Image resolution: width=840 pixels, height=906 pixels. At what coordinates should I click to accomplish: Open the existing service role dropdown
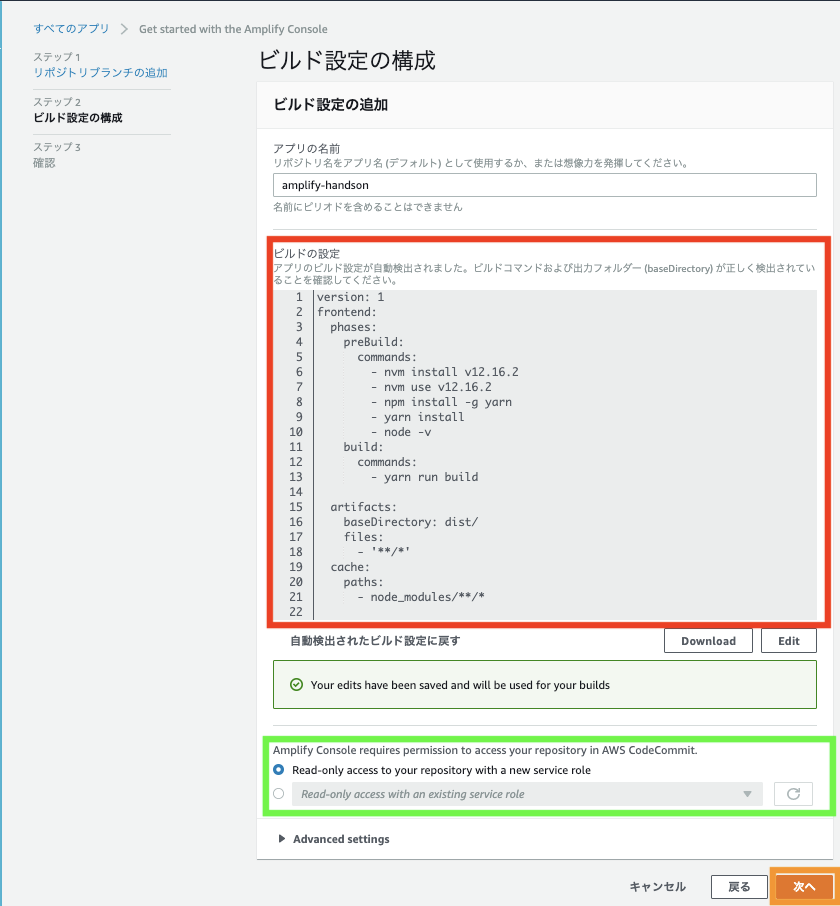pyautogui.click(x=527, y=794)
